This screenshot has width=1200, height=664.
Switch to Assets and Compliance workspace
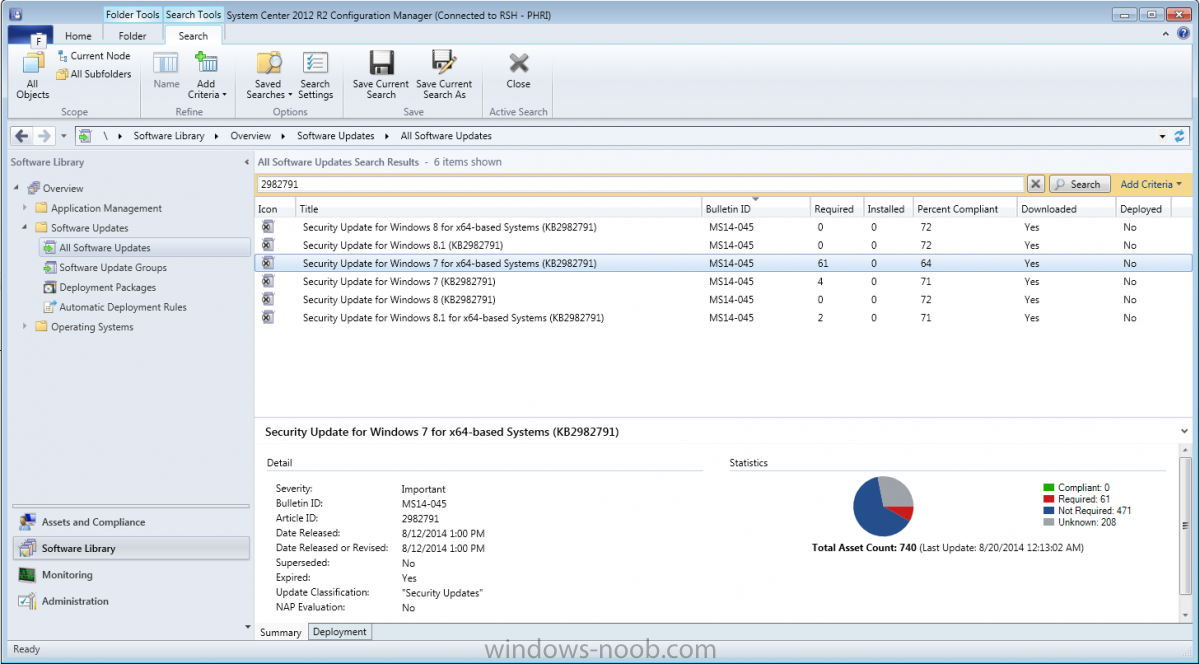click(x=130, y=522)
